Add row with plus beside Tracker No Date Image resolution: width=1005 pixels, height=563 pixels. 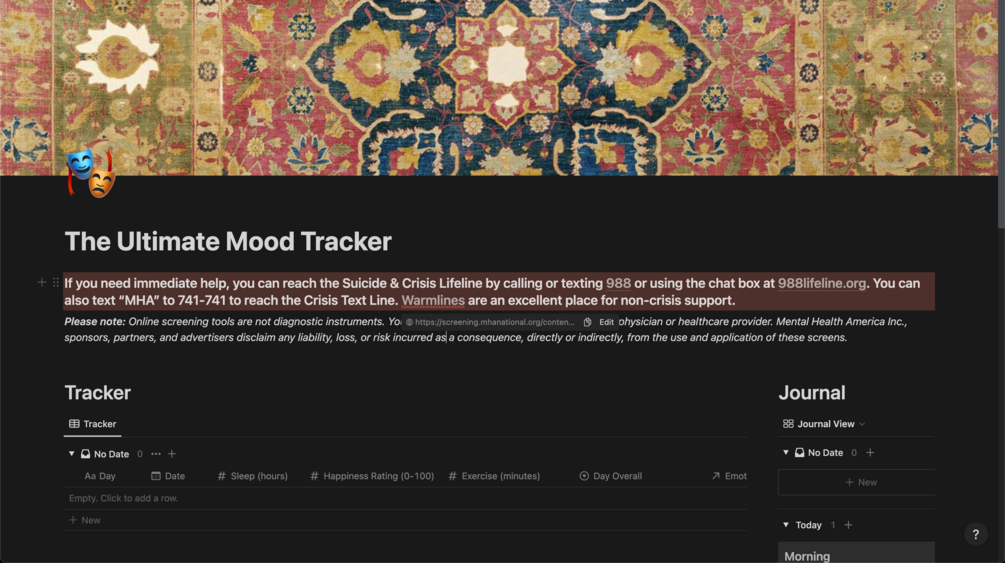pyautogui.click(x=172, y=454)
